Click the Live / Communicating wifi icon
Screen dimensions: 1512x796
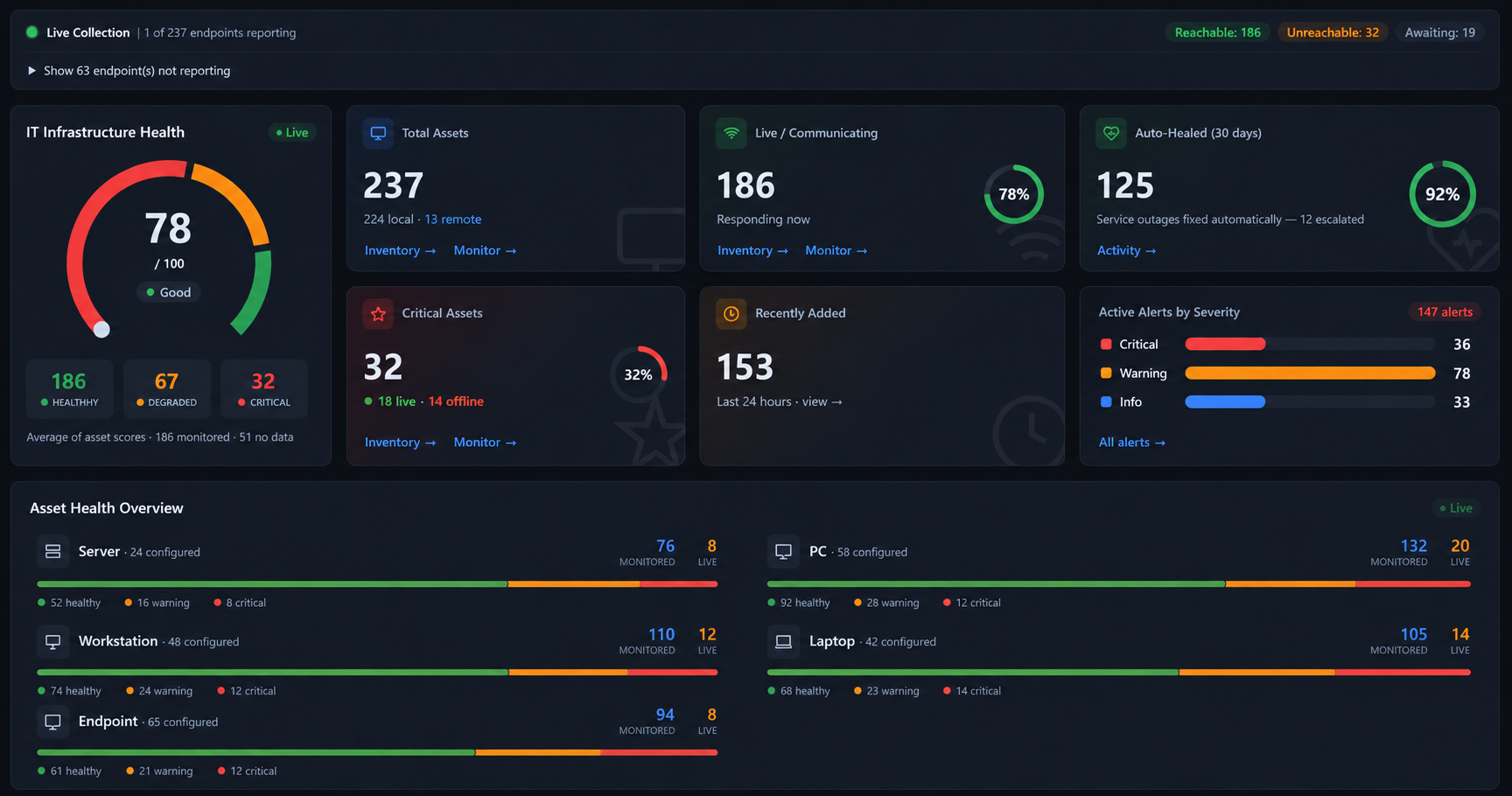[731, 133]
